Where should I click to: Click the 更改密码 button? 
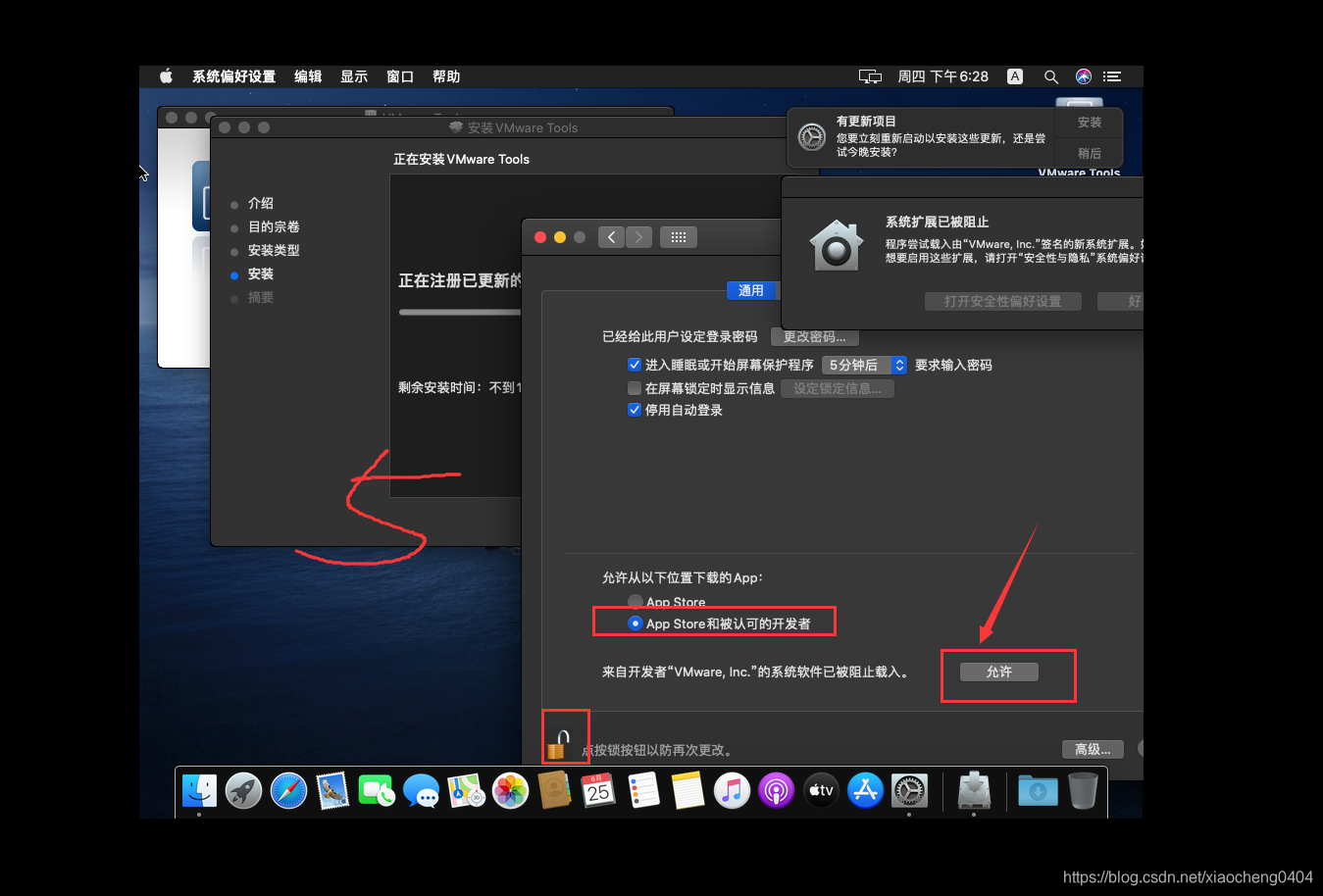tap(815, 337)
